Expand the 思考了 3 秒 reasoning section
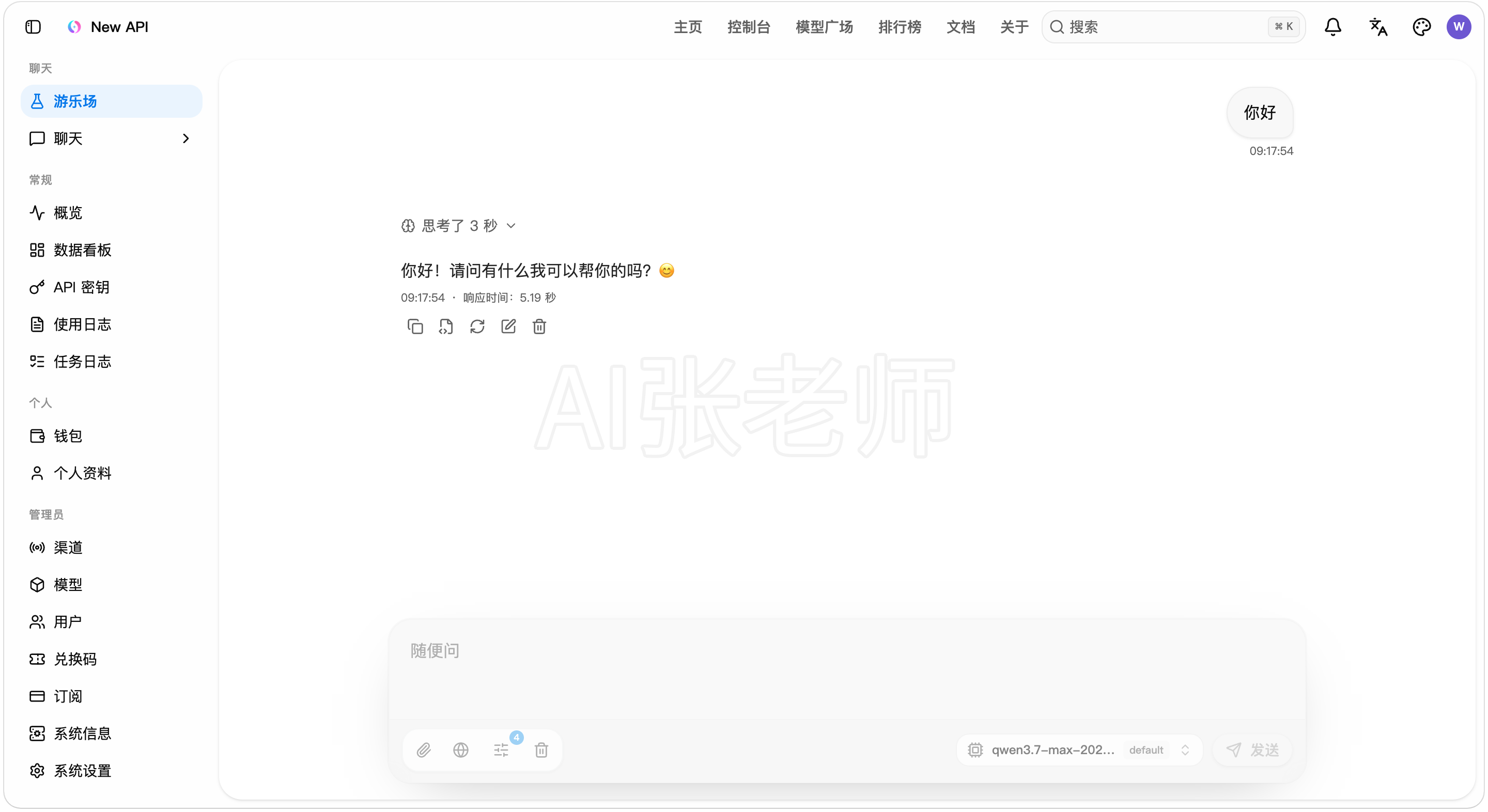The width and height of the screenshot is (1488, 812). coord(459,226)
